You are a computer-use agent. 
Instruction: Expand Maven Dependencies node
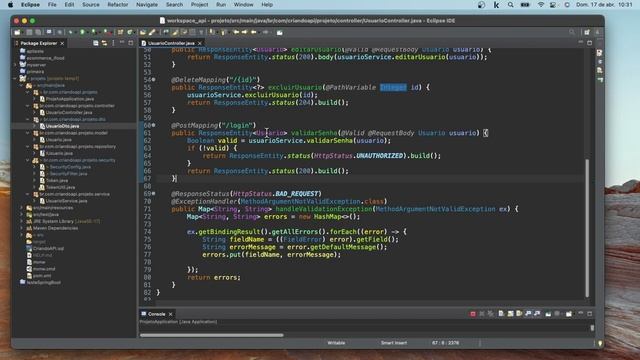click(x=22, y=228)
